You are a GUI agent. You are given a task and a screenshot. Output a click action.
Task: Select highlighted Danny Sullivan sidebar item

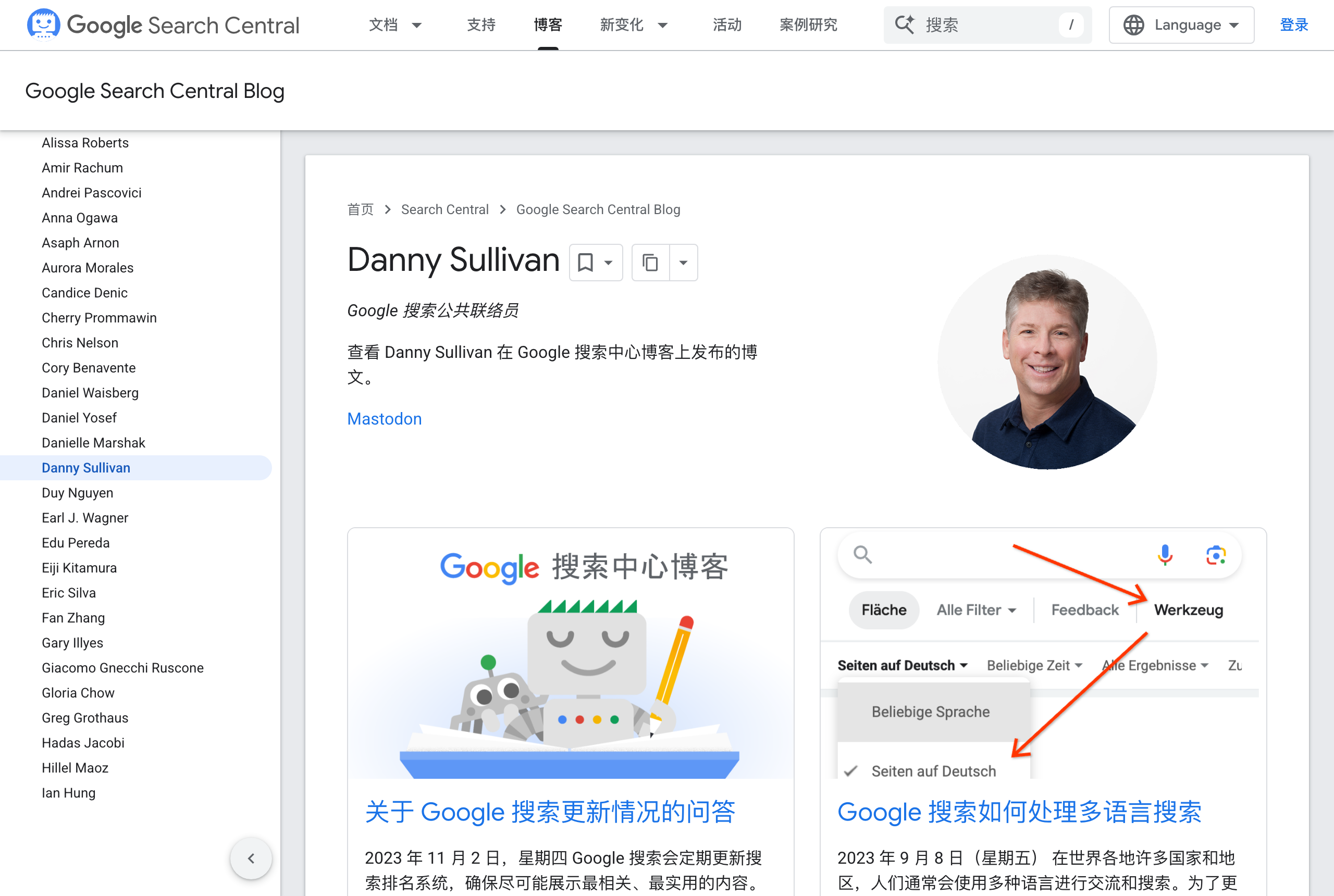(135, 468)
